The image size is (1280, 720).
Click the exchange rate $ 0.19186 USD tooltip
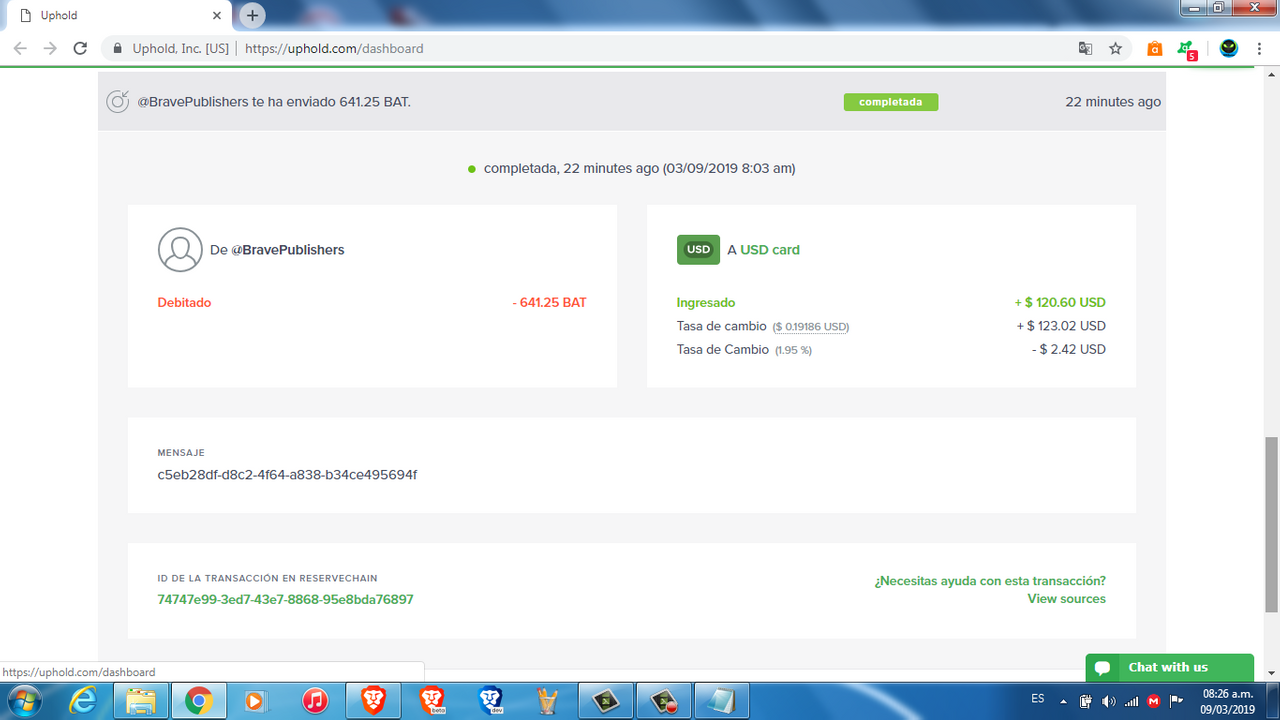pos(811,327)
